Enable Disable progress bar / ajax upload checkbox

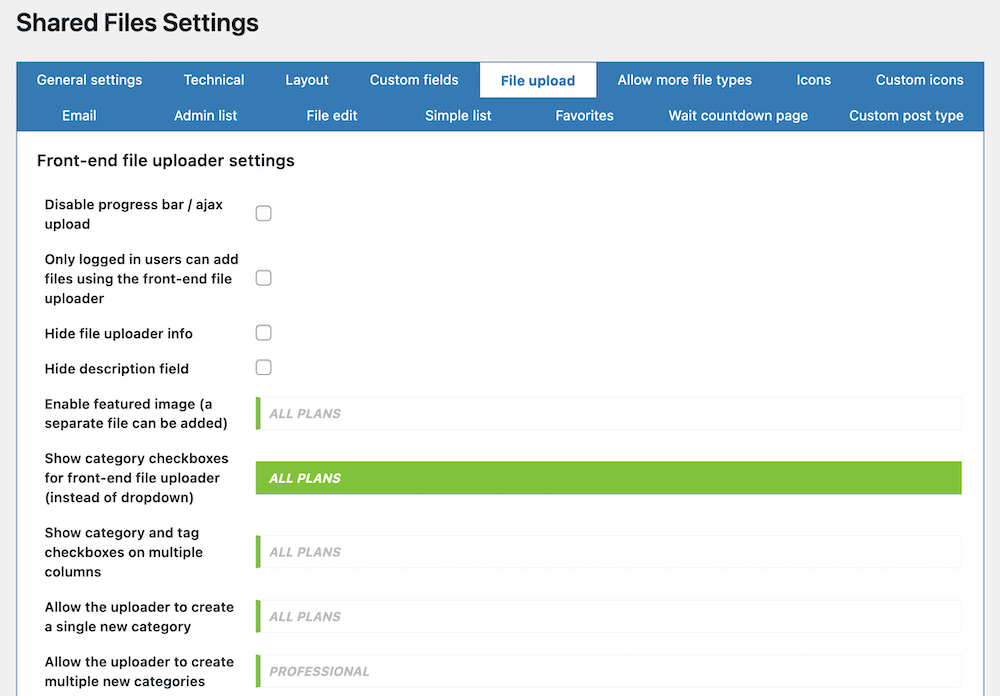(x=263, y=213)
